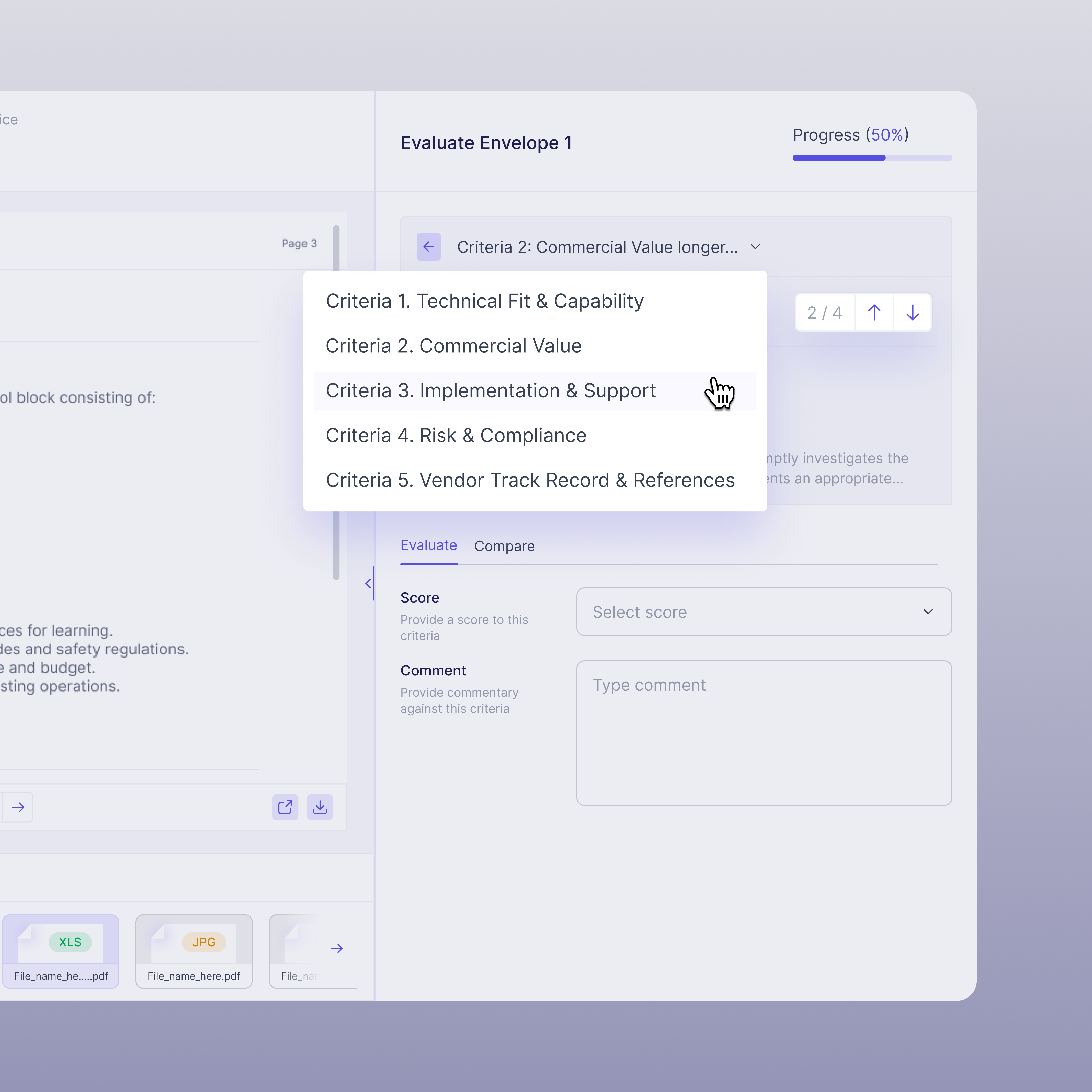The height and width of the screenshot is (1092, 1092).
Task: Switch to the Compare tab
Action: click(504, 546)
